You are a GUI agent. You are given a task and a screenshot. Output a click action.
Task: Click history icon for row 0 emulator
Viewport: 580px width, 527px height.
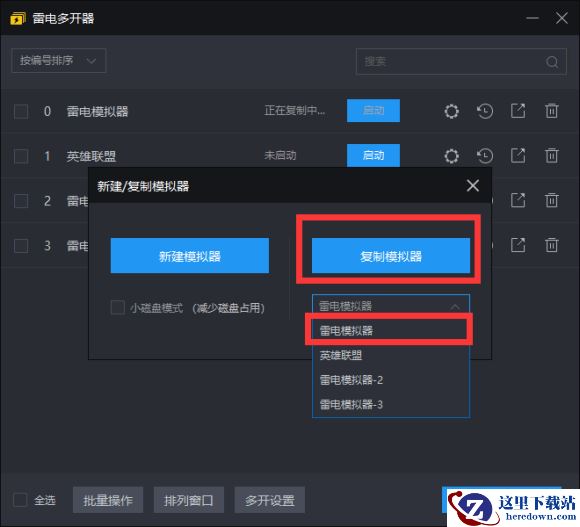click(485, 111)
